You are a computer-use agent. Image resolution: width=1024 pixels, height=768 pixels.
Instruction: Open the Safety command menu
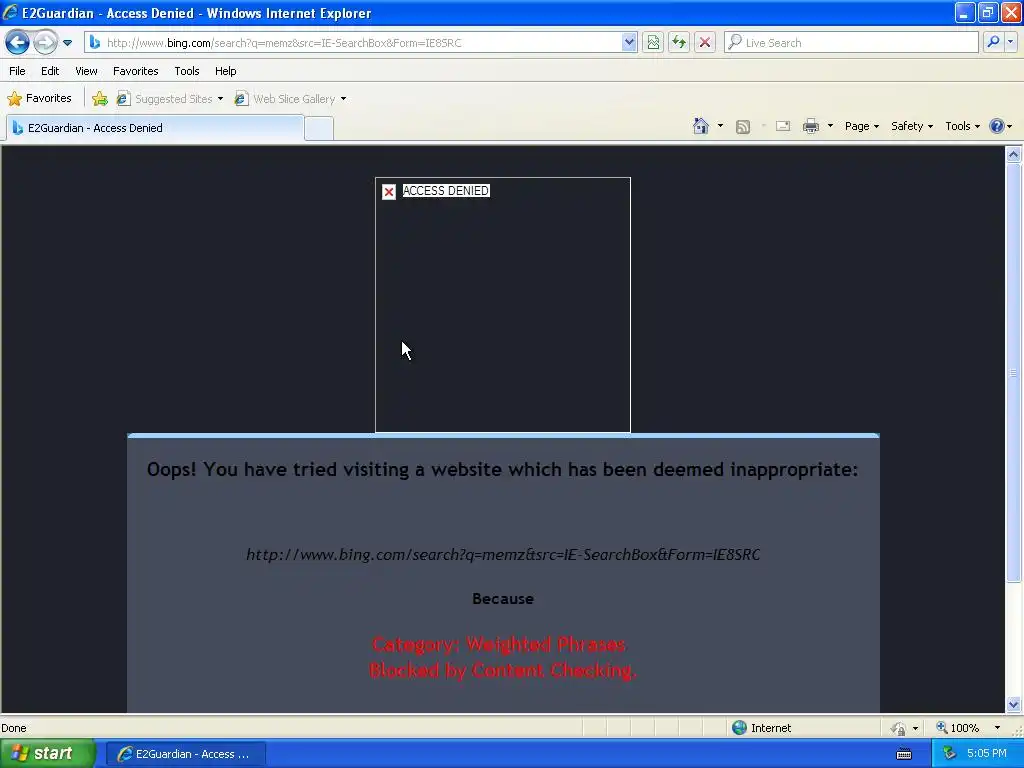(x=912, y=126)
